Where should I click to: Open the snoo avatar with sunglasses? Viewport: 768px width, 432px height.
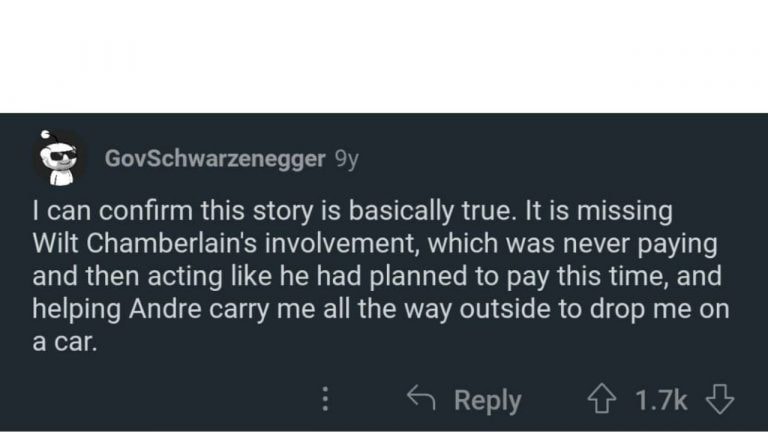pyautogui.click(x=58, y=158)
